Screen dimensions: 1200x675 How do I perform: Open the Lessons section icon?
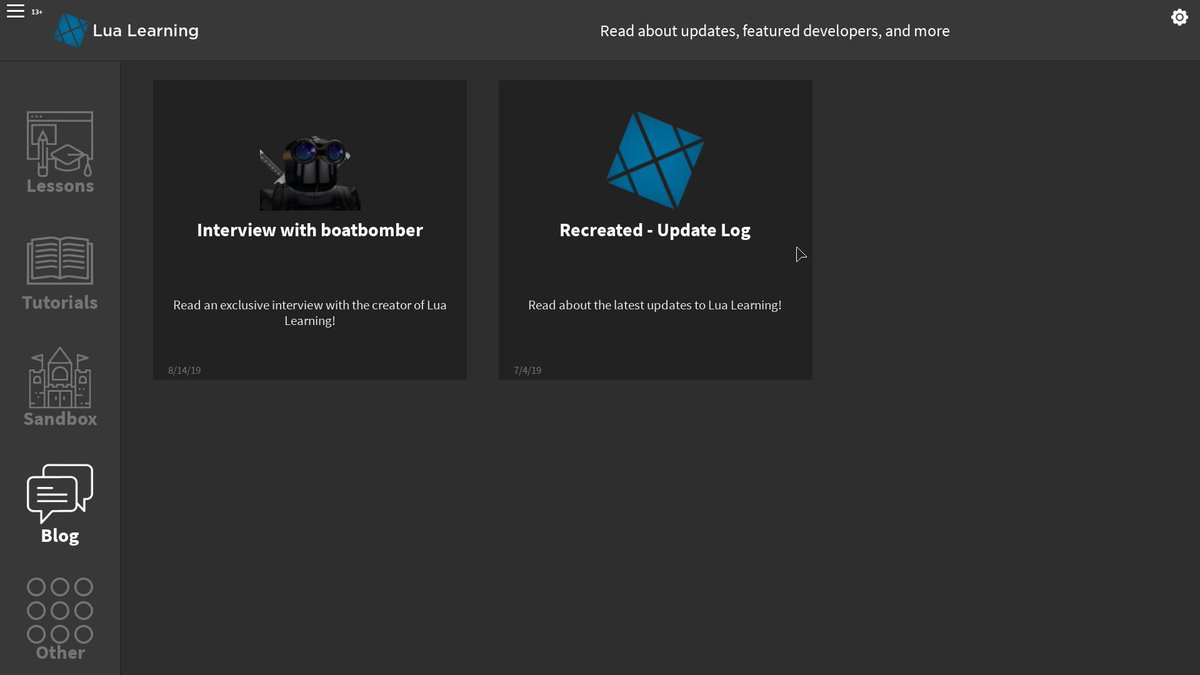coord(60,143)
